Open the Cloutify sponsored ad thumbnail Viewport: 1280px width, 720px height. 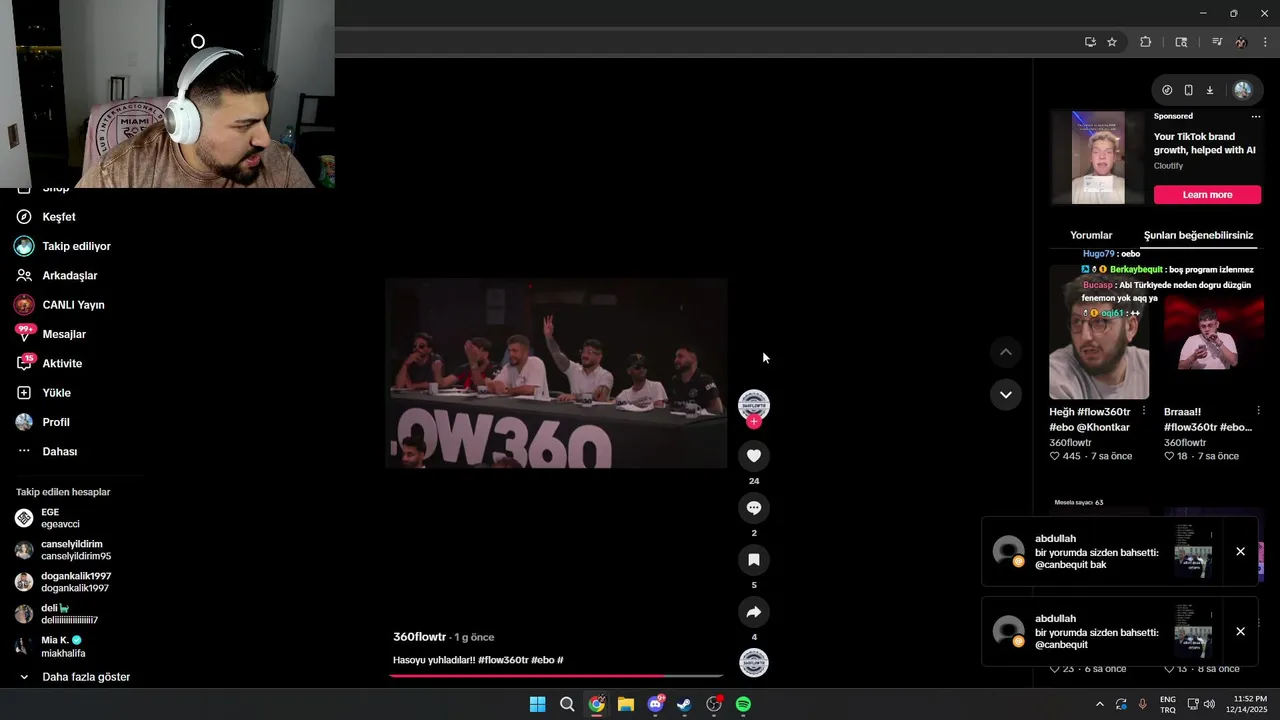pos(1098,158)
